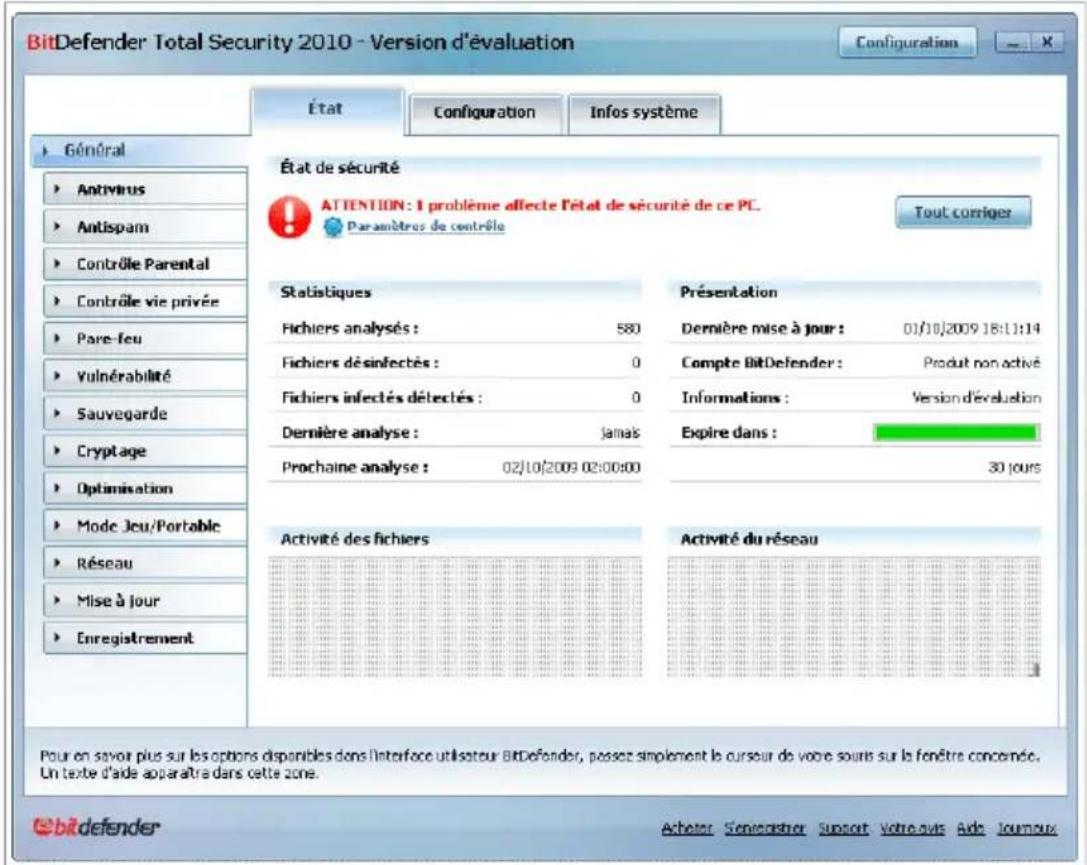The image size is (1087, 865).
Task: Click the Activité des fichiers graph
Action: click(x=455, y=617)
